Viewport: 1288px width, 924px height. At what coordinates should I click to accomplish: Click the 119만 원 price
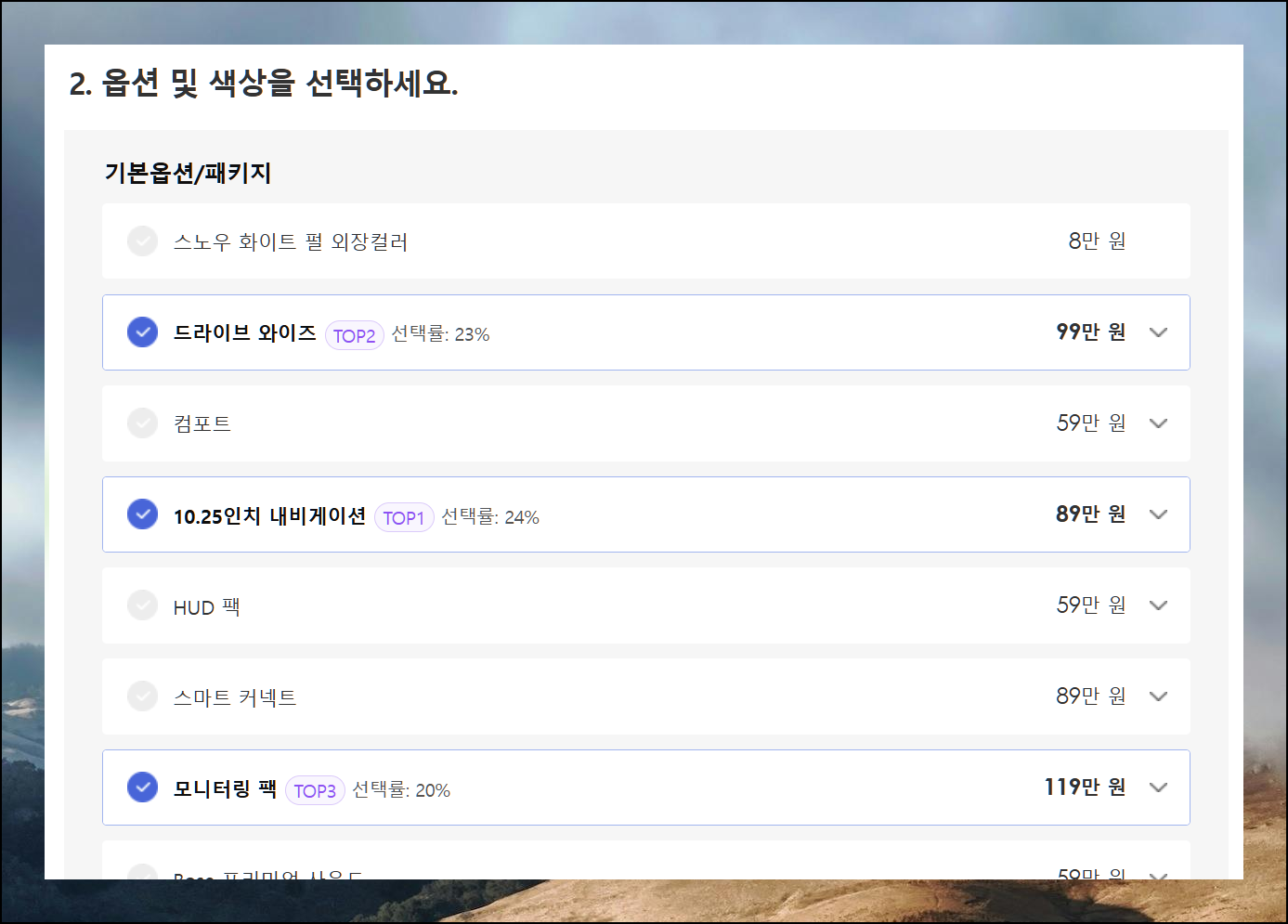[x=1085, y=787]
